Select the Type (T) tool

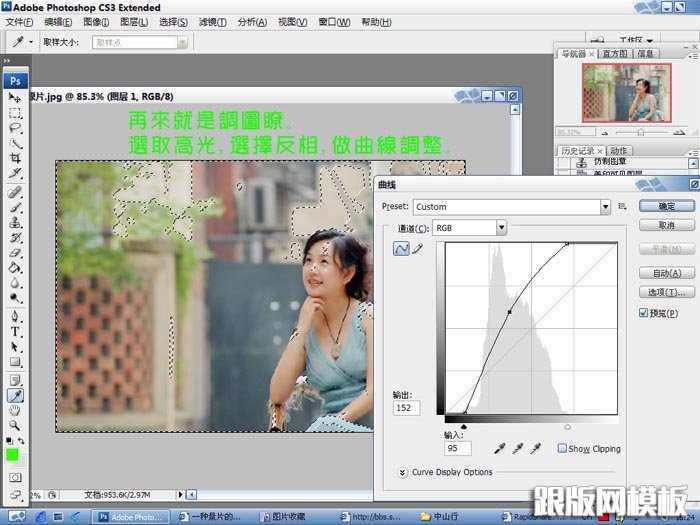(15, 331)
